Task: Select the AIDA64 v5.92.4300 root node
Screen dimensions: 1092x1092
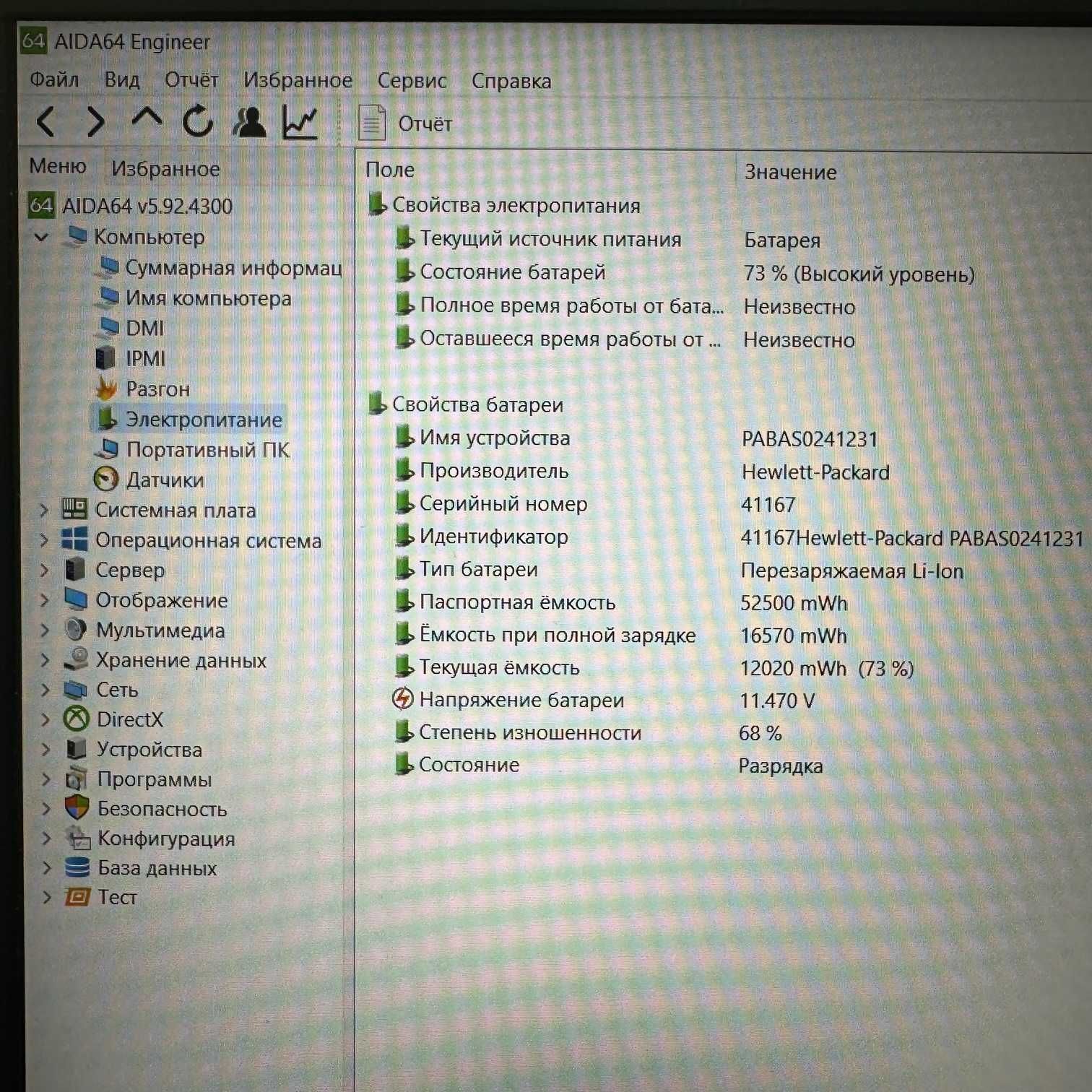Action: [x=131, y=206]
